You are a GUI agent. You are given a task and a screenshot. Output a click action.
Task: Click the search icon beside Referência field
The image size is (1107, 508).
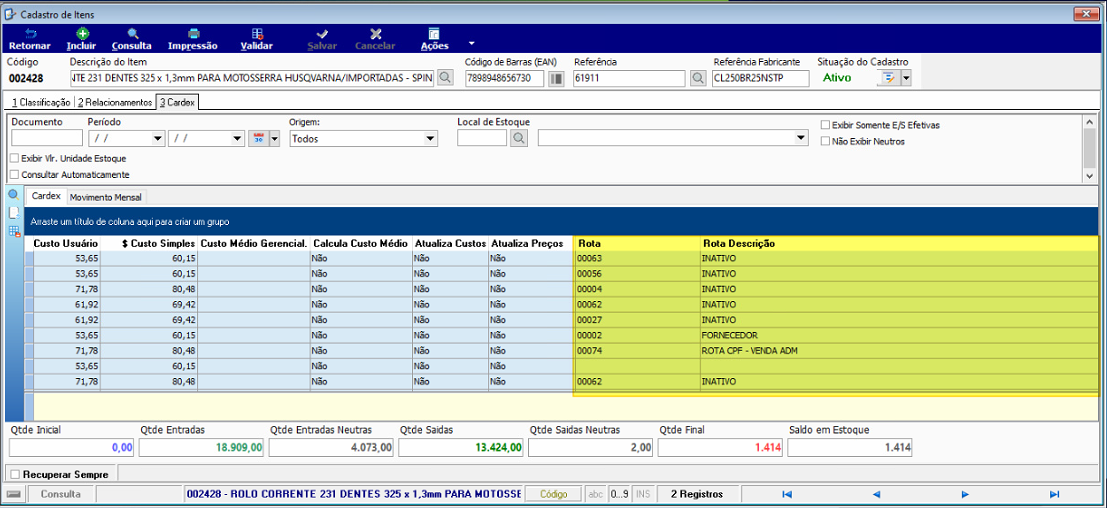pos(698,78)
